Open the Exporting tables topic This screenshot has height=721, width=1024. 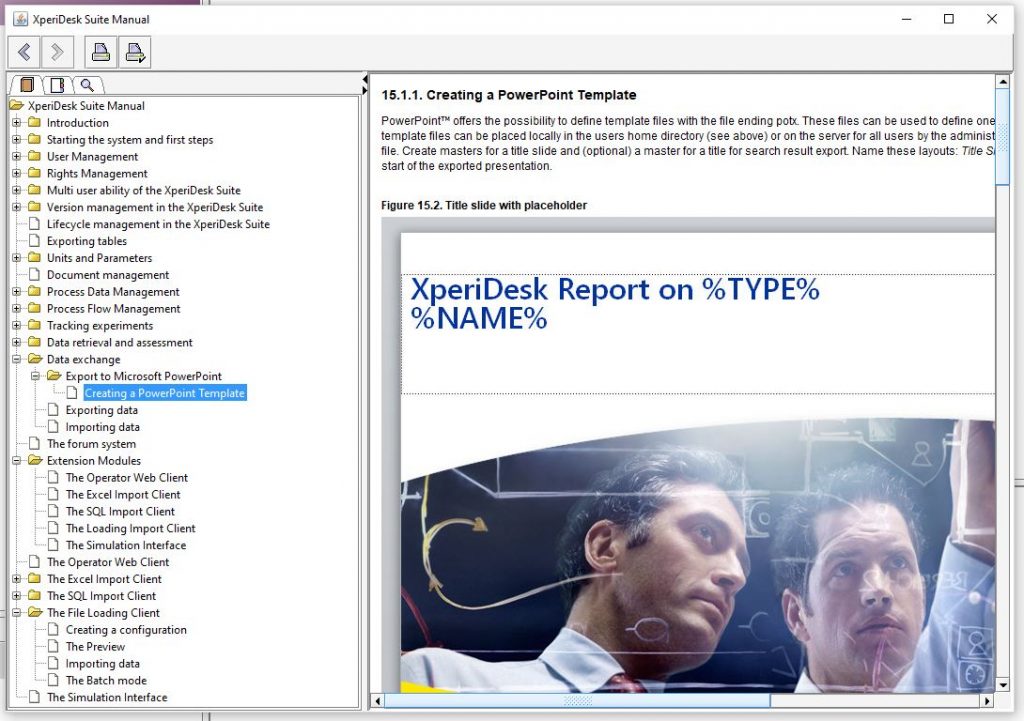[87, 241]
